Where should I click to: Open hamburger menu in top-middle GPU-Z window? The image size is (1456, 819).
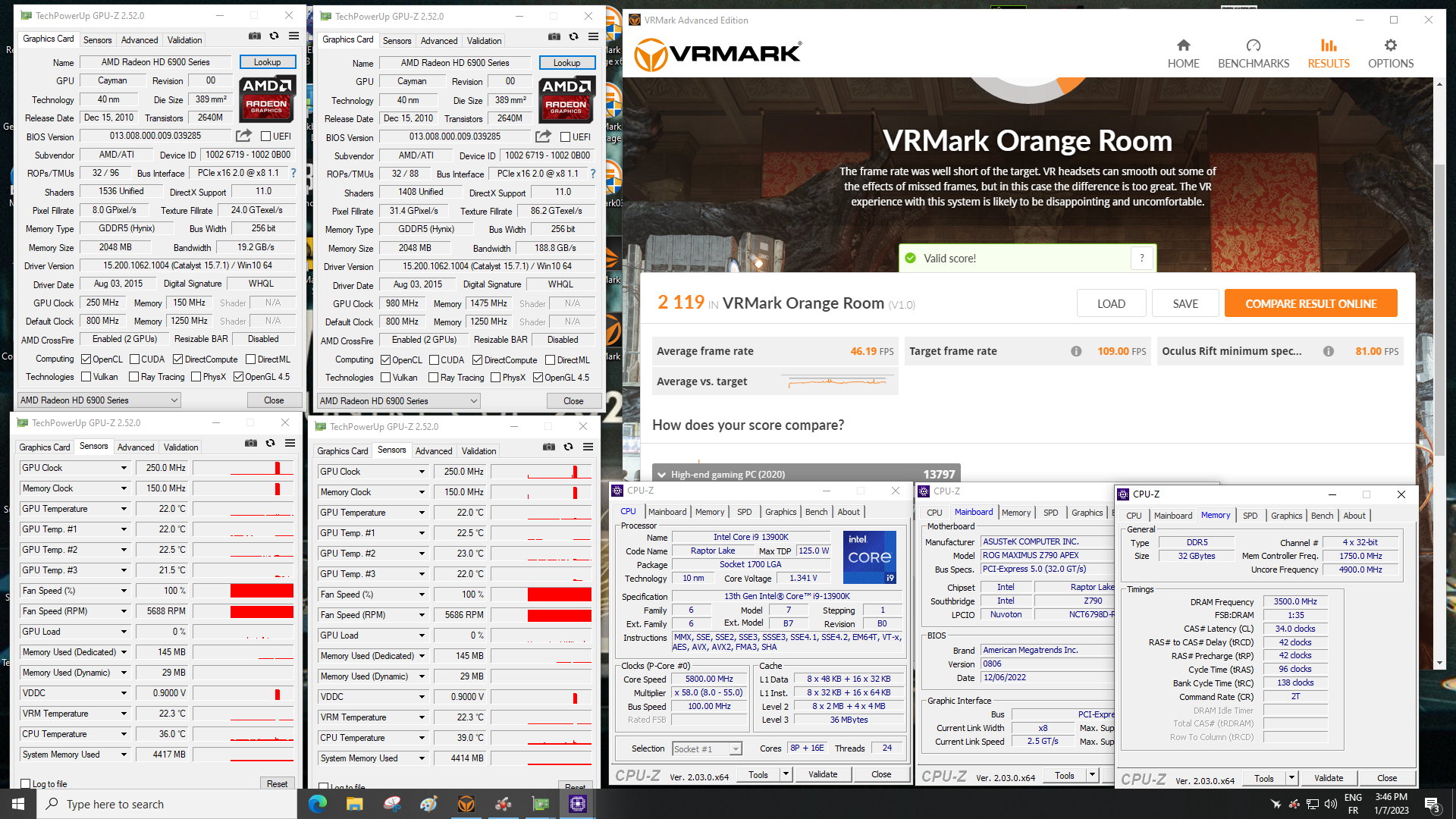tap(594, 36)
